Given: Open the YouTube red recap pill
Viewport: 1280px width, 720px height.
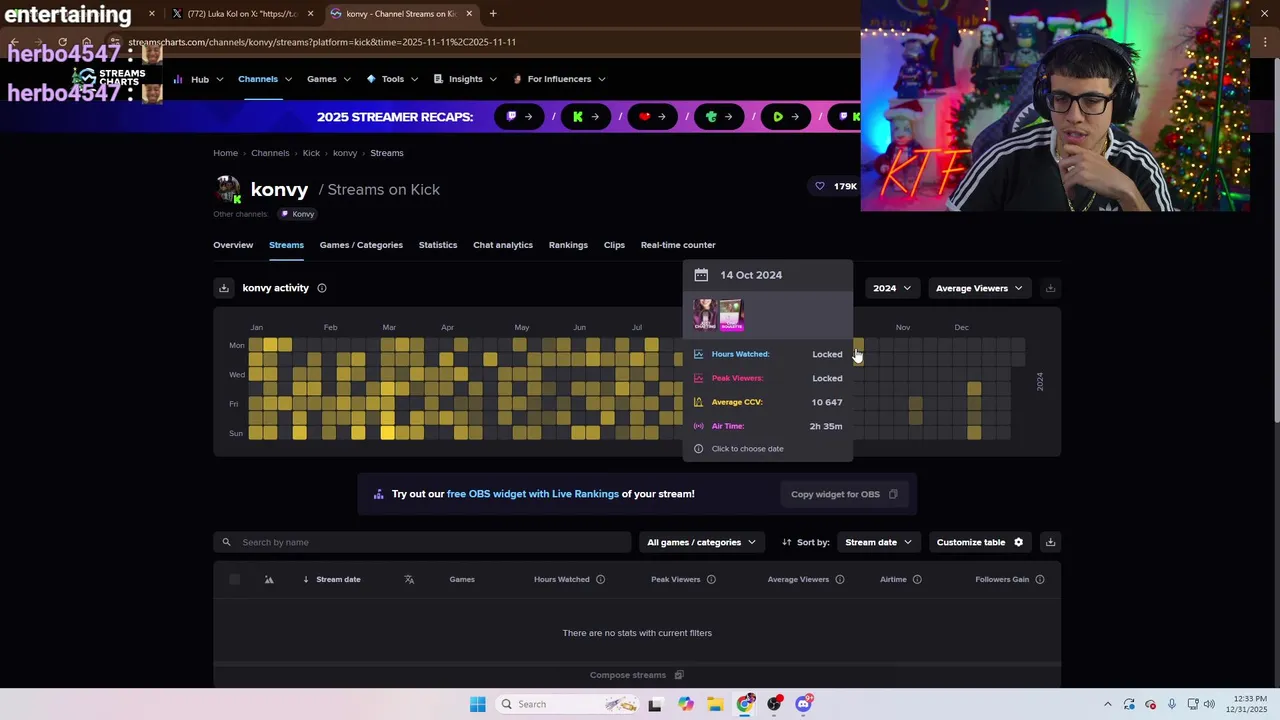Looking at the screenshot, I should point(653,117).
